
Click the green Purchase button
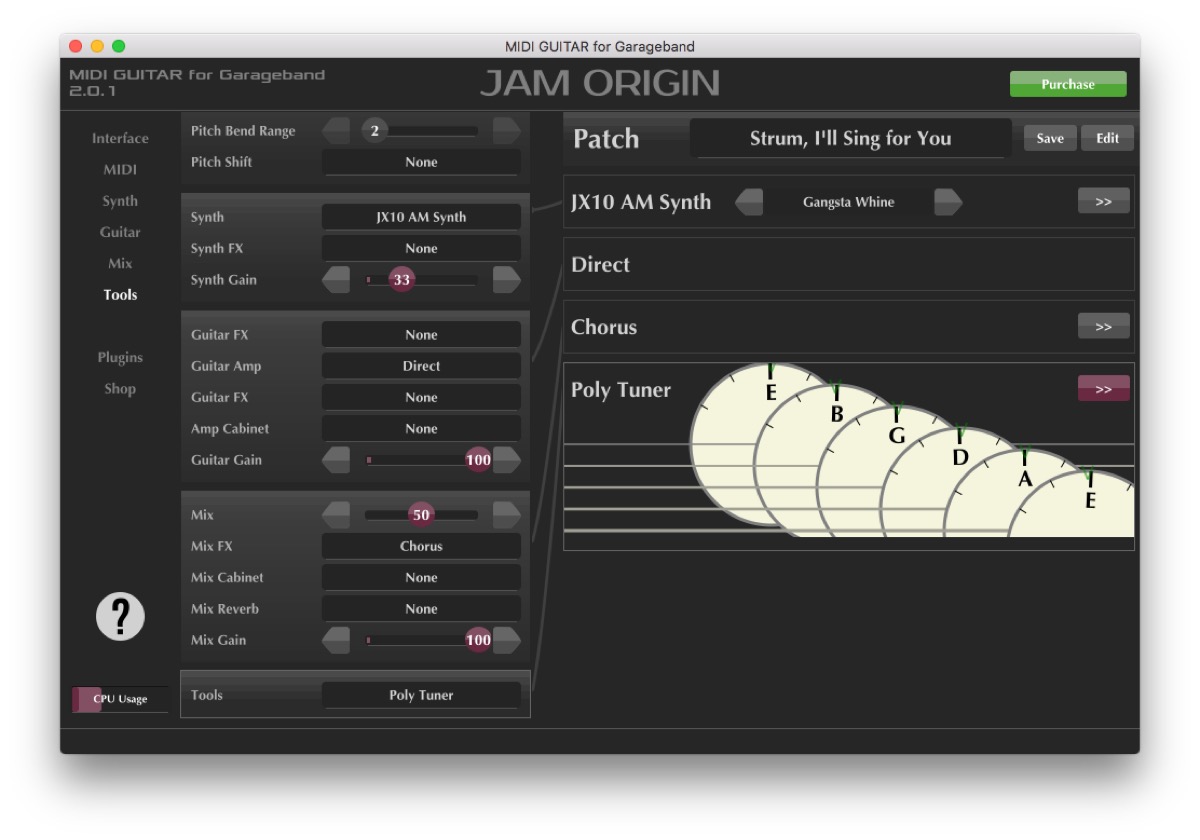(x=1068, y=84)
